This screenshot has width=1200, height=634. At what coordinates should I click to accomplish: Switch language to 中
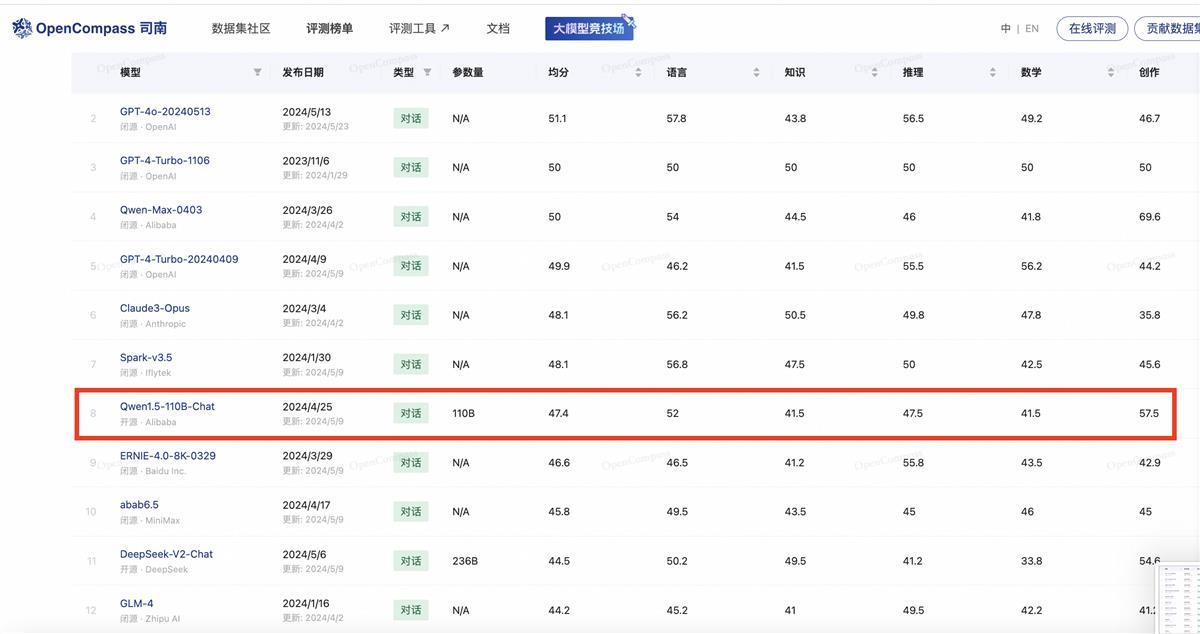click(x=1005, y=29)
